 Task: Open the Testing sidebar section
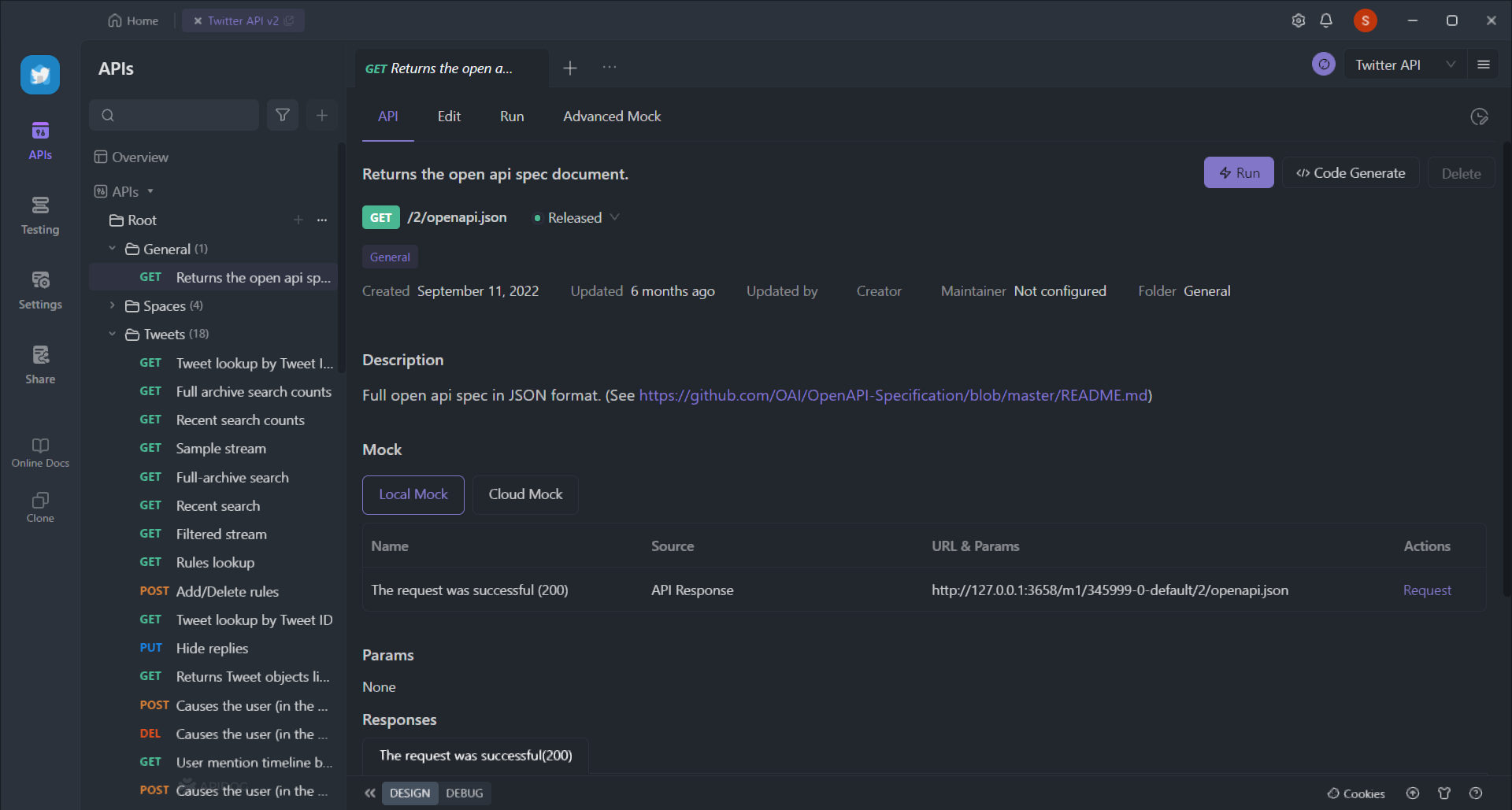coord(40,216)
